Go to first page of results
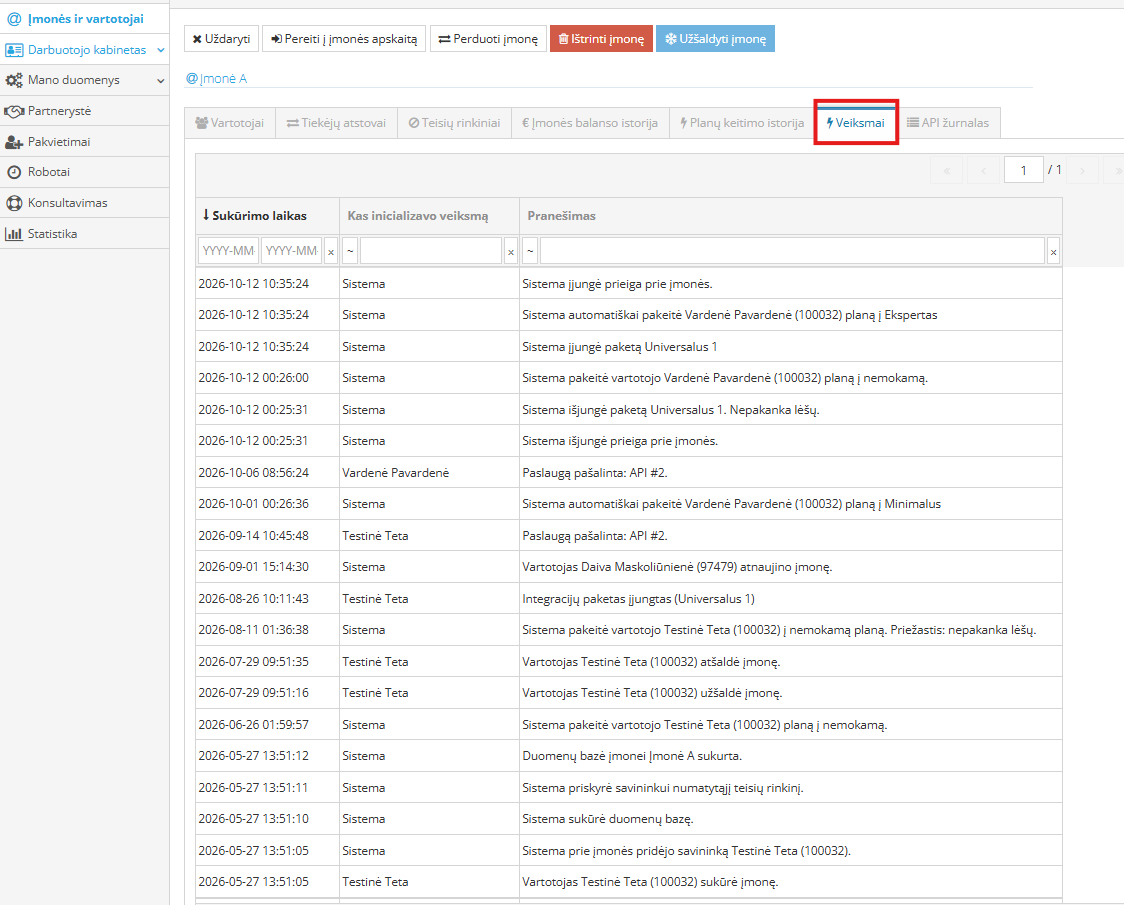Viewport: 1124px width, 905px height. pyautogui.click(x=947, y=171)
